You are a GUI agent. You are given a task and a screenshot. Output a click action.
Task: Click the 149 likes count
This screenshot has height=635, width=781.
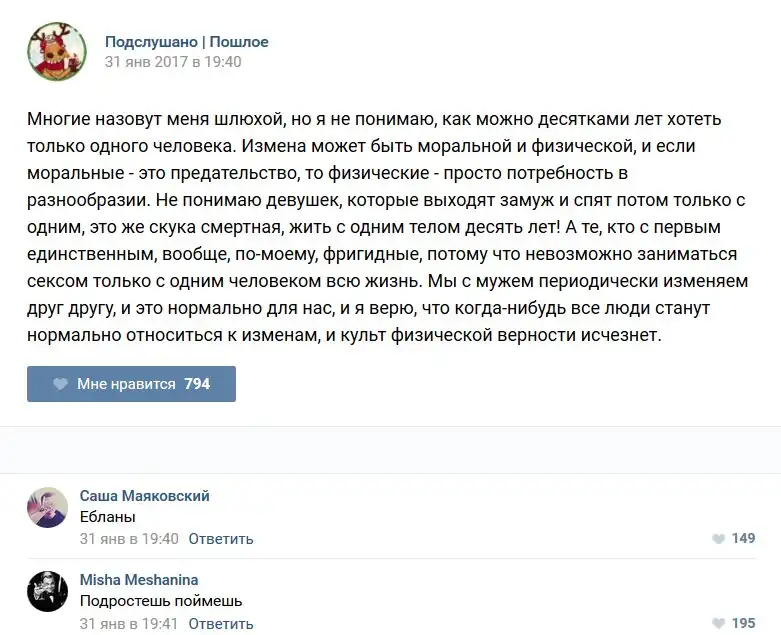click(x=744, y=539)
